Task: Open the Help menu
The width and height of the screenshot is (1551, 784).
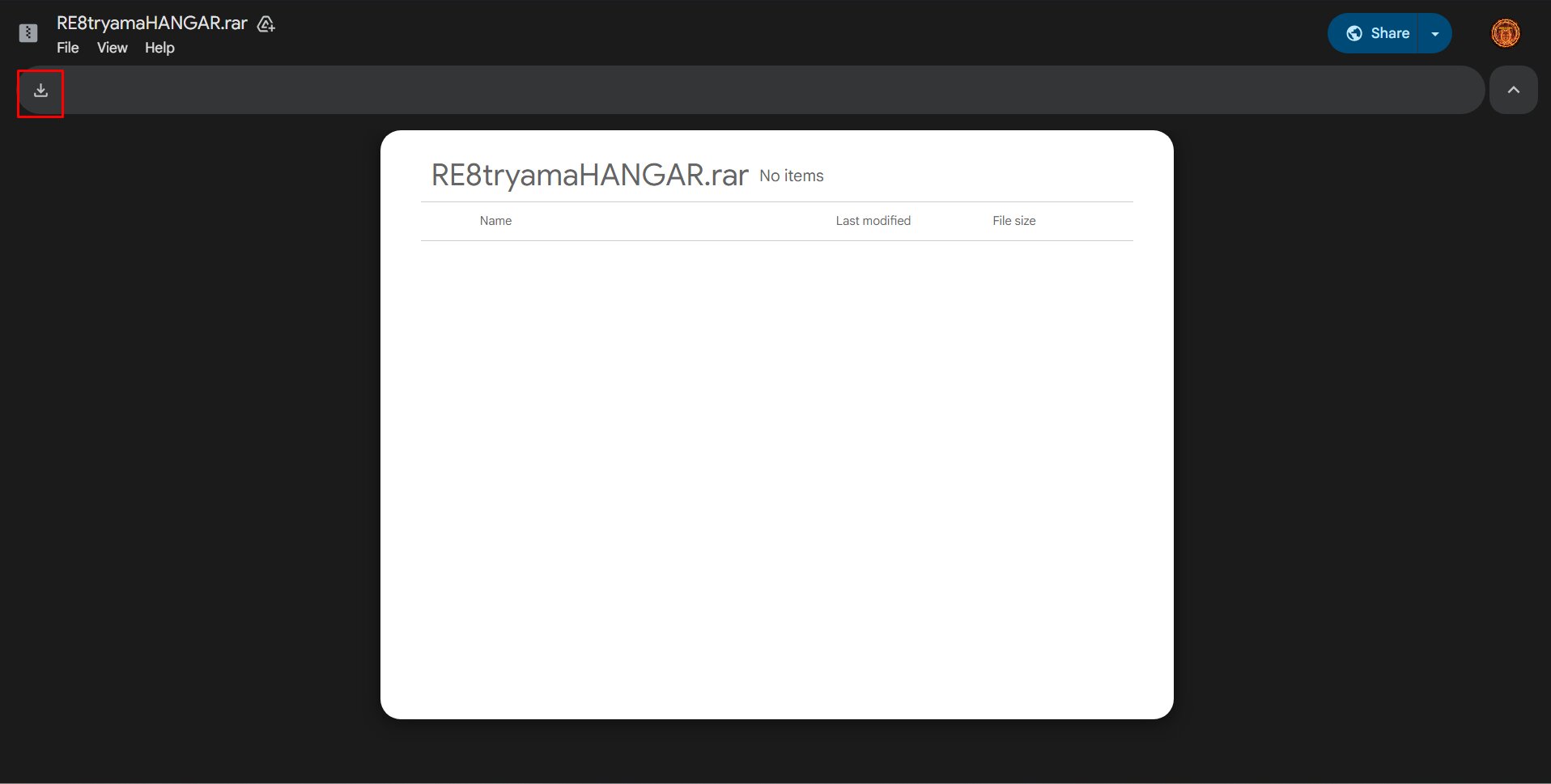Action: [159, 48]
